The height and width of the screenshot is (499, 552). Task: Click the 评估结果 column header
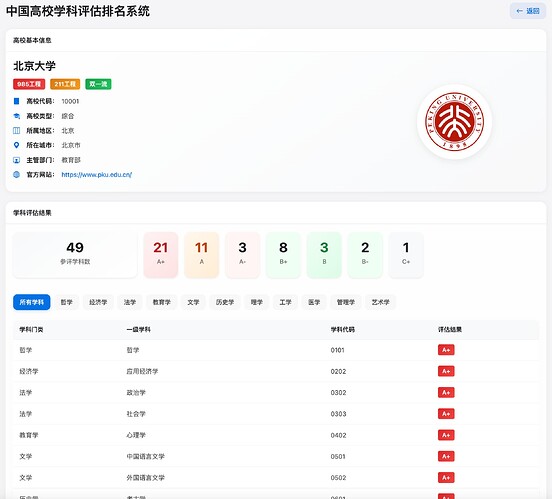point(450,330)
